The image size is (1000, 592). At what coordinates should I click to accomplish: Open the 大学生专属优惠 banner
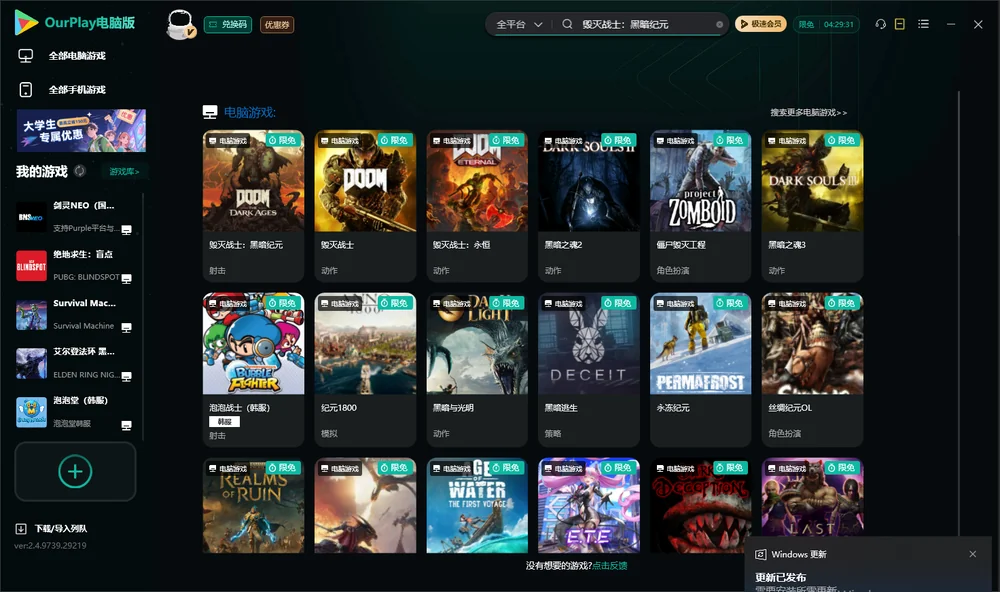(x=81, y=130)
